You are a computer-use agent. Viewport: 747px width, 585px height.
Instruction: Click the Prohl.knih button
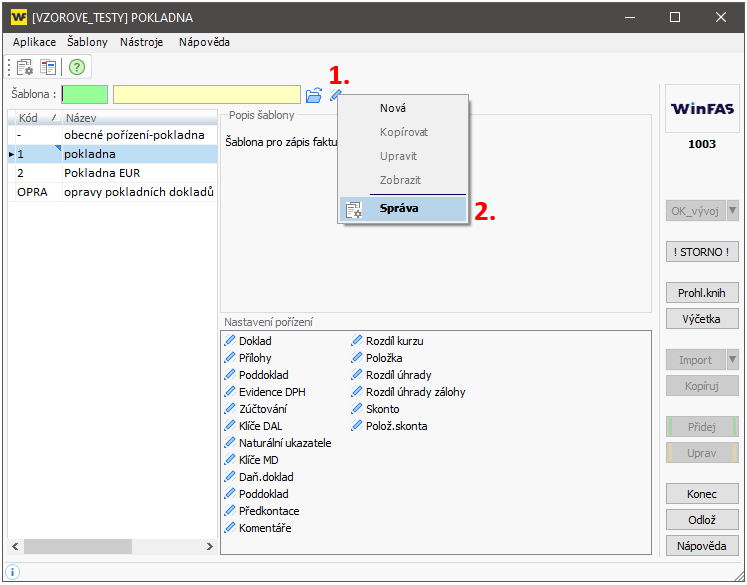pos(702,292)
